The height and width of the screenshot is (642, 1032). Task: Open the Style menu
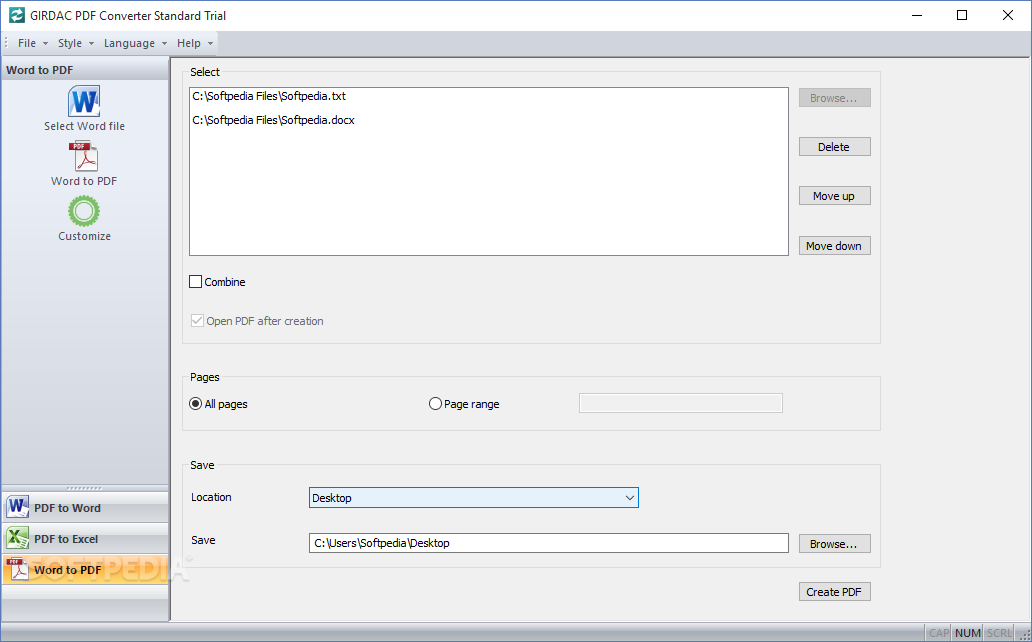tap(76, 43)
